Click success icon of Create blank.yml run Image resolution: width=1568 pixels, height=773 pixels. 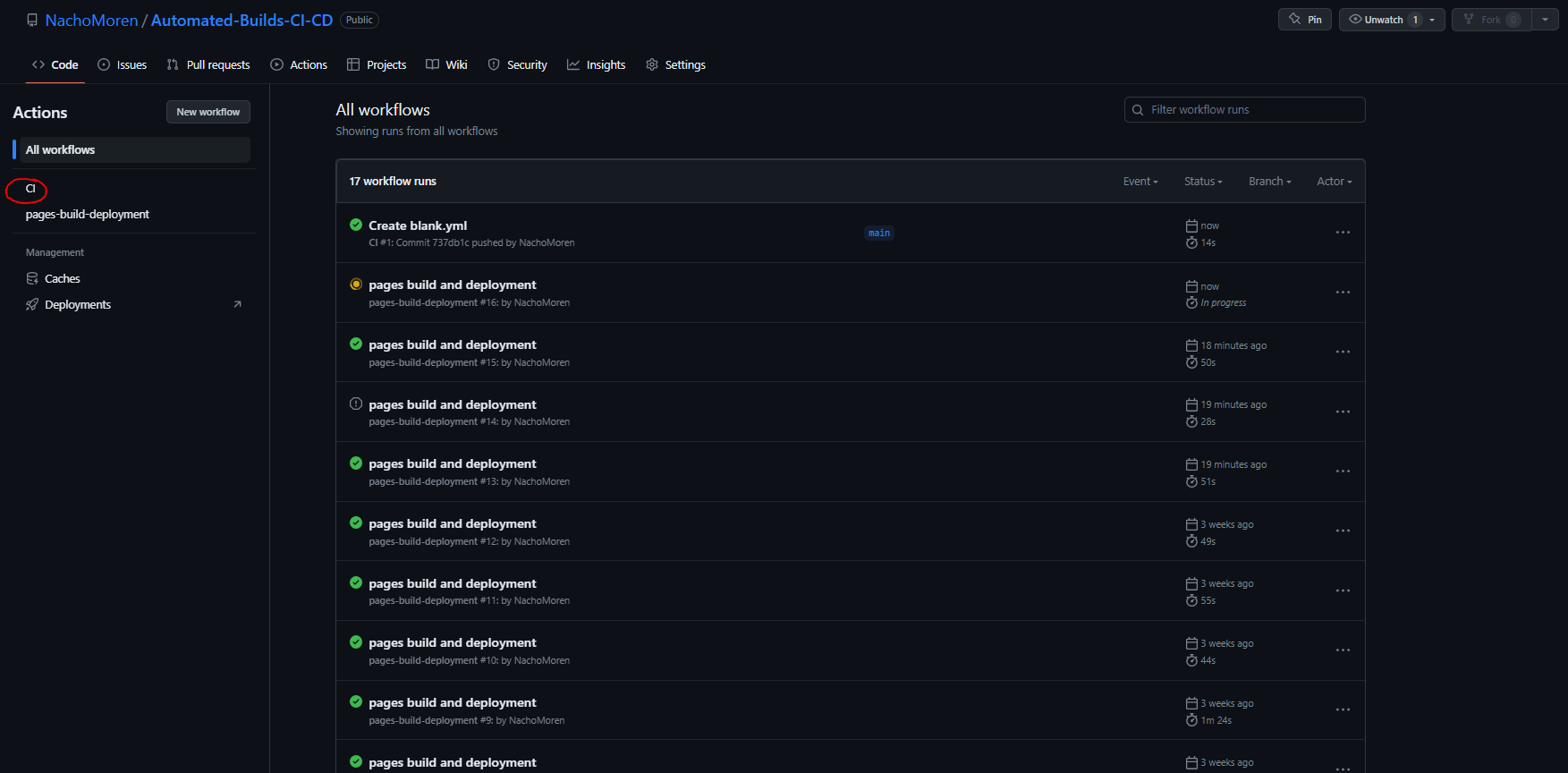coord(356,225)
